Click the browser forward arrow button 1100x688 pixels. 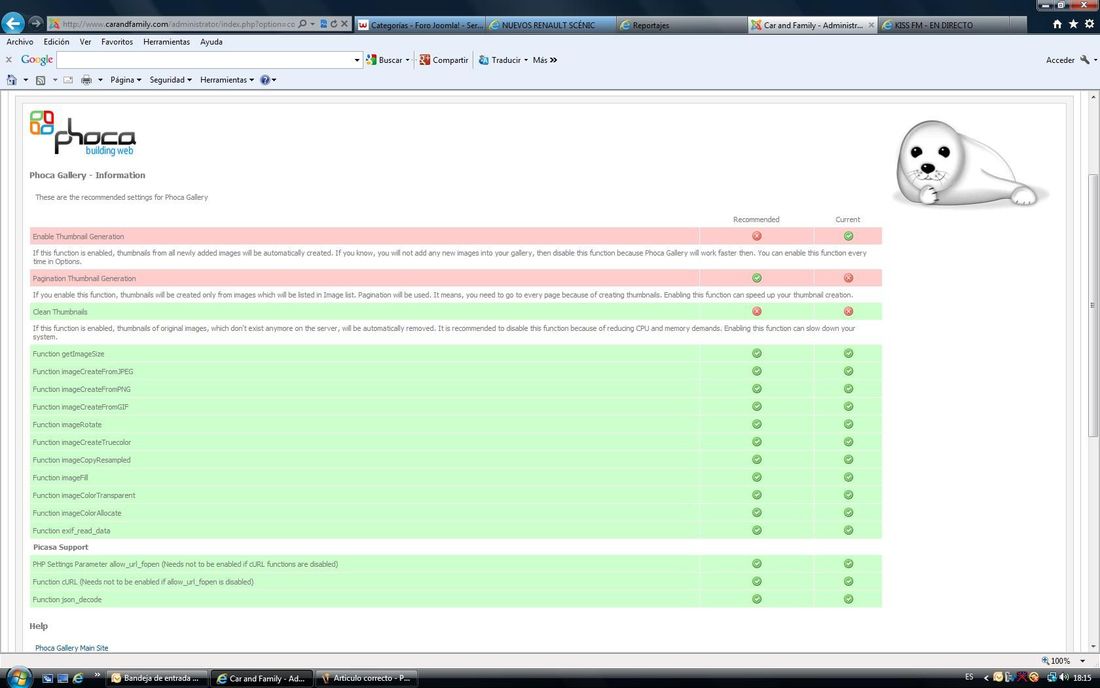click(x=36, y=23)
